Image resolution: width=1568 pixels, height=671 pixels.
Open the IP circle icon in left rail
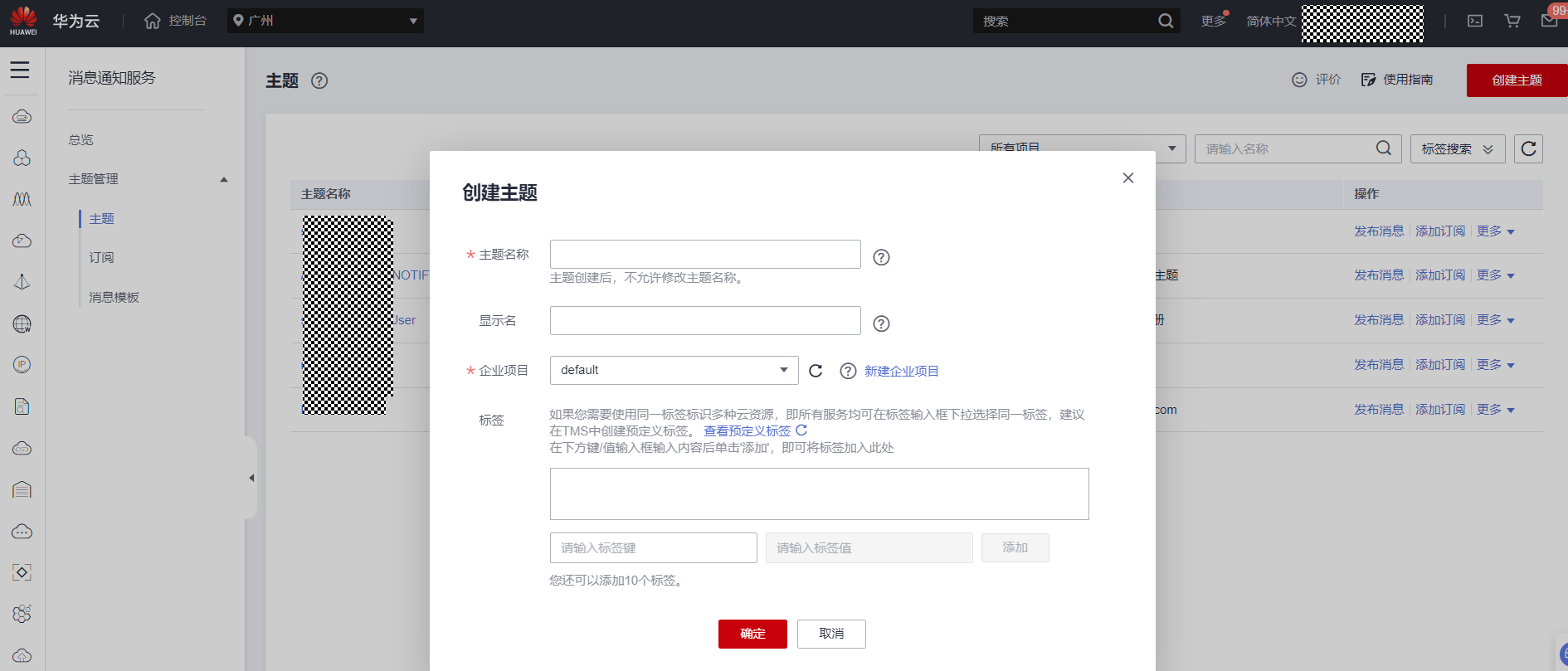pos(22,365)
